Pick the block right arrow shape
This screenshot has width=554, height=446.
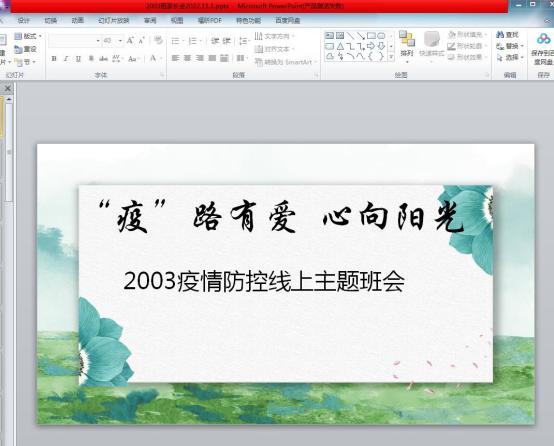coord(371,46)
